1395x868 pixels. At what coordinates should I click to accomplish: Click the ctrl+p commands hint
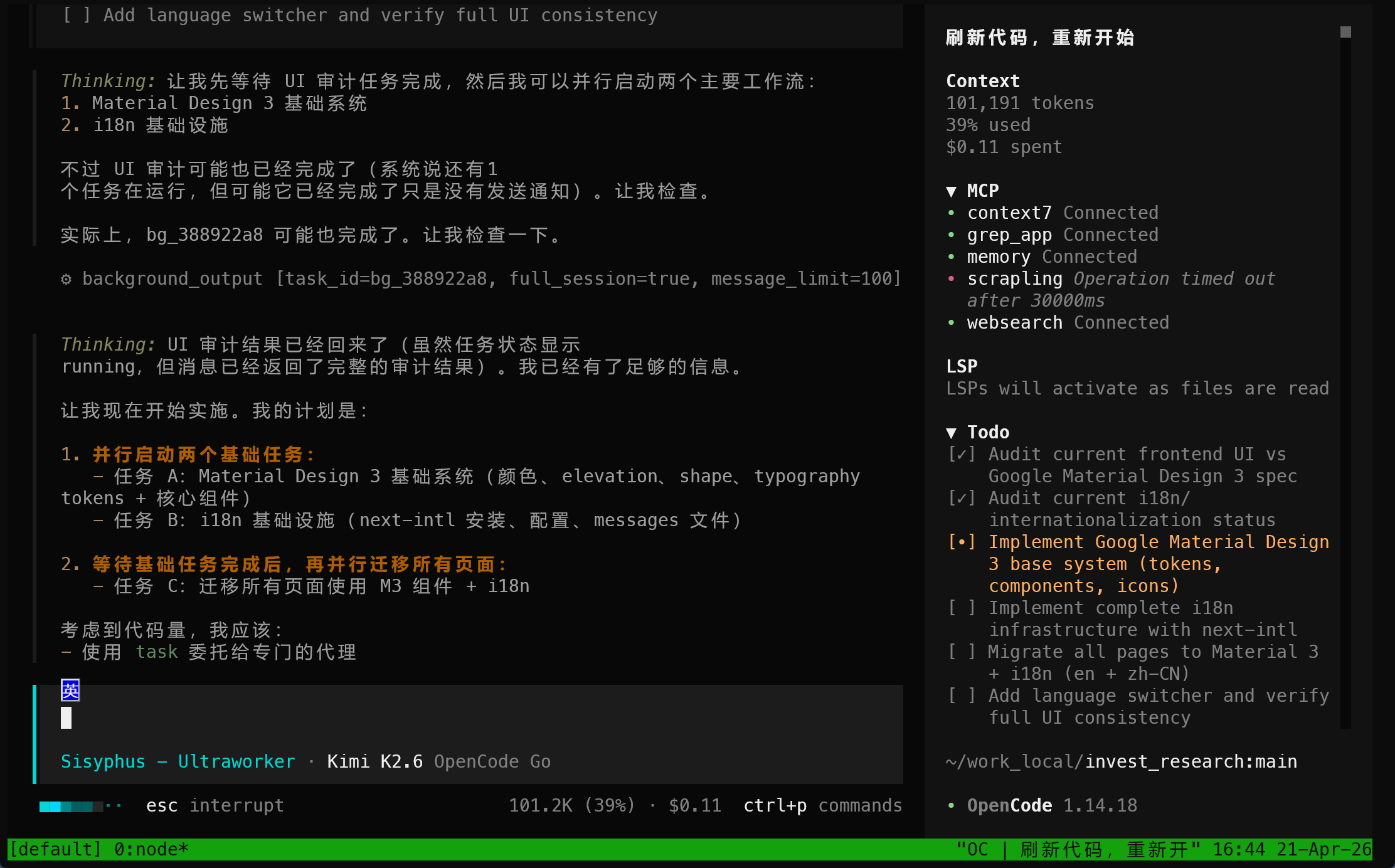click(x=822, y=805)
